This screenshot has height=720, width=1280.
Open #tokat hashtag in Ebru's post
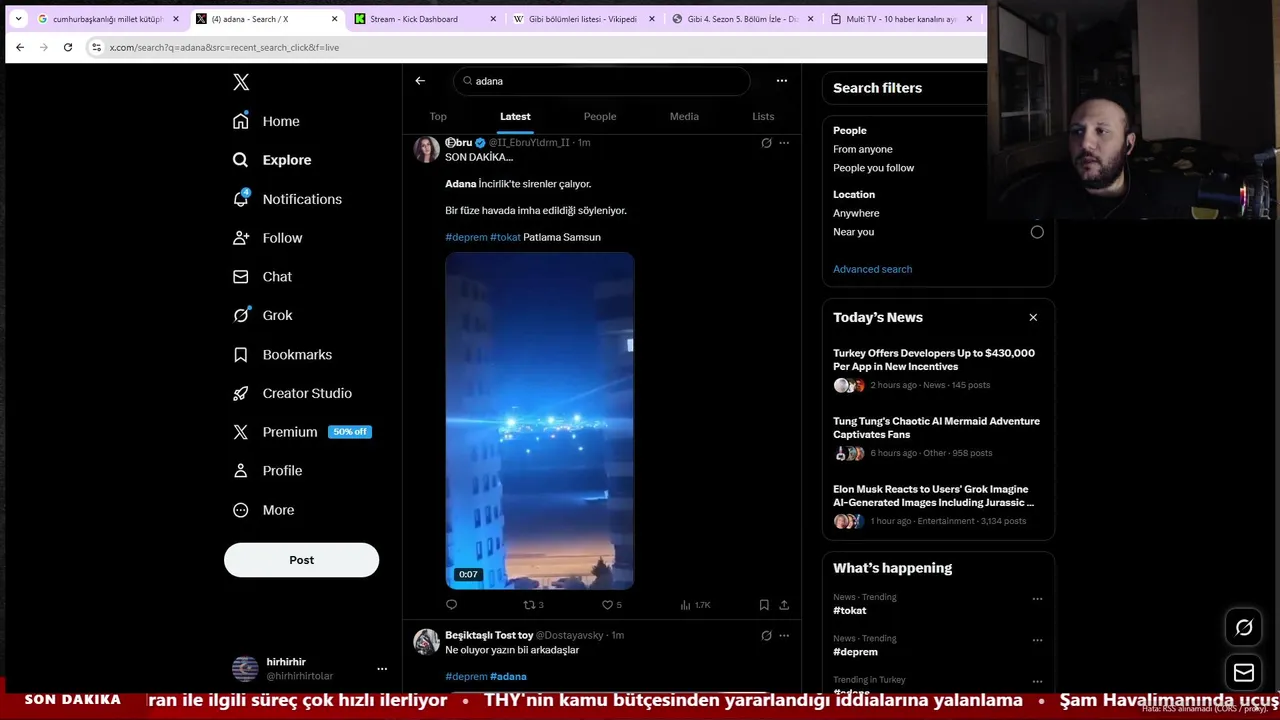tap(505, 237)
